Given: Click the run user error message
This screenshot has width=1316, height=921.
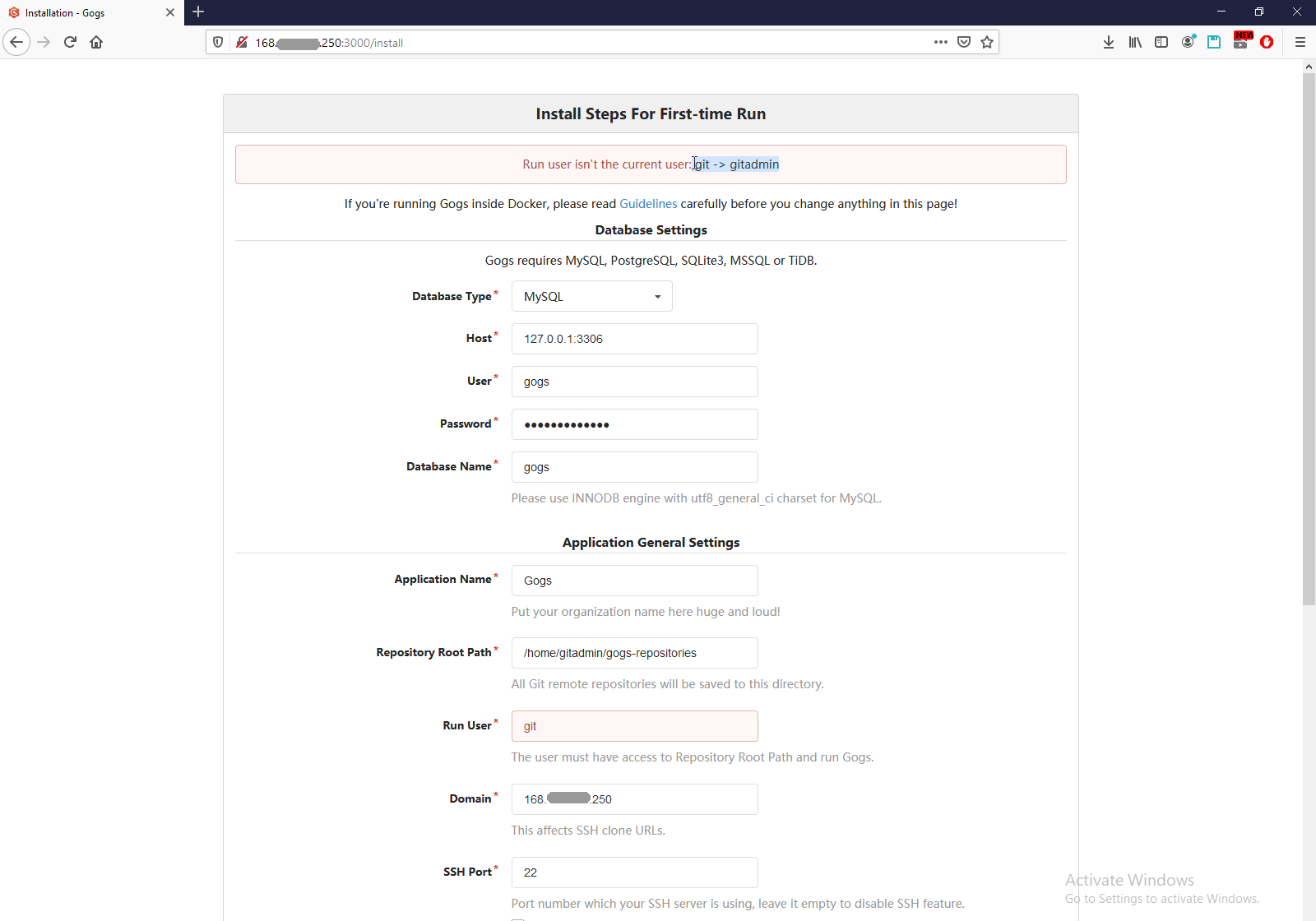Looking at the screenshot, I should pyautogui.click(x=651, y=164).
